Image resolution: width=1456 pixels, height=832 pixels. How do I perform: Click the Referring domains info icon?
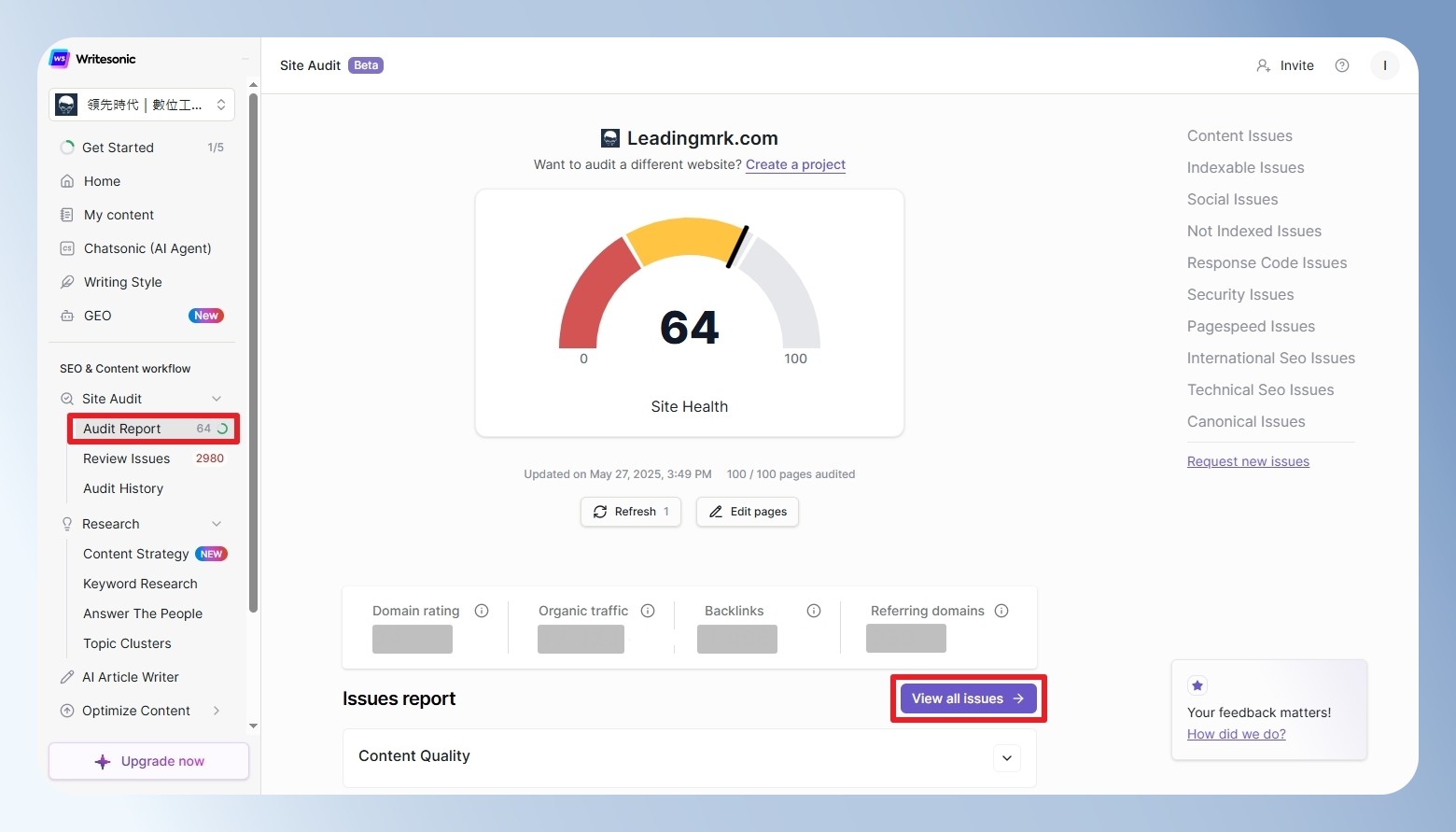pyautogui.click(x=1001, y=611)
